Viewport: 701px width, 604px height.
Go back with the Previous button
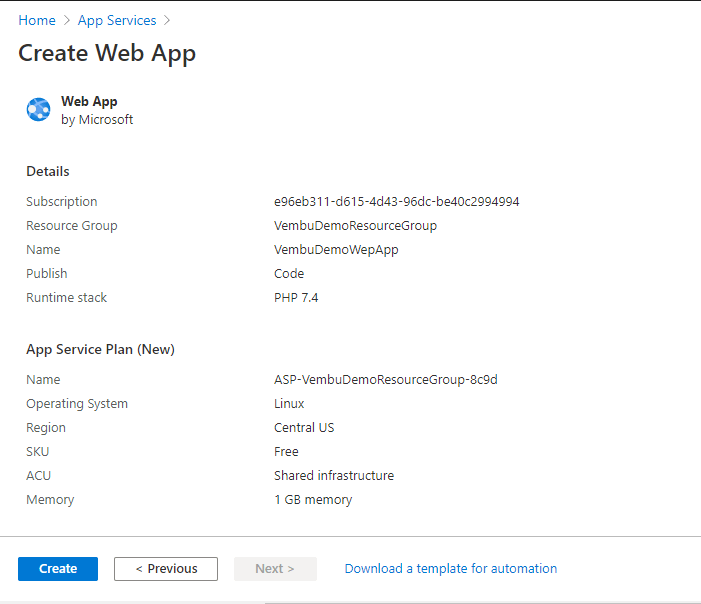pos(166,569)
